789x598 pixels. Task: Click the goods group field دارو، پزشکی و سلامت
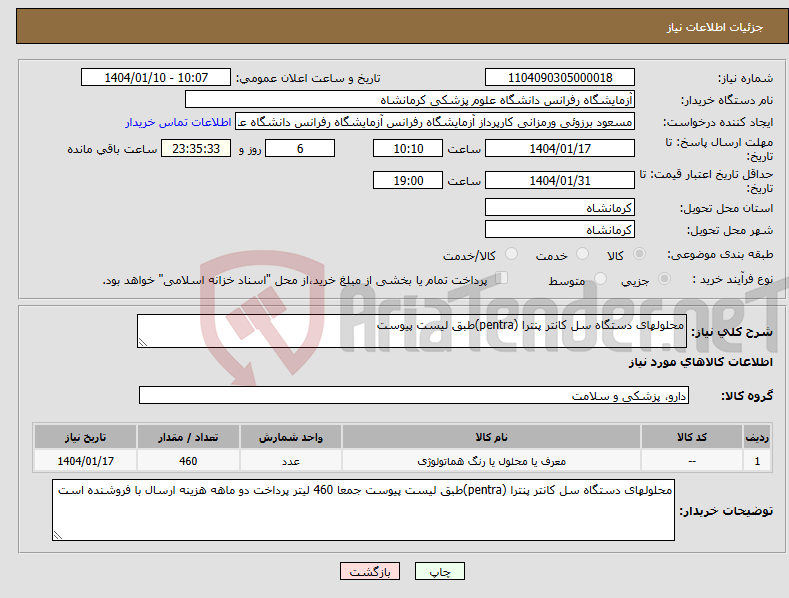pos(414,395)
